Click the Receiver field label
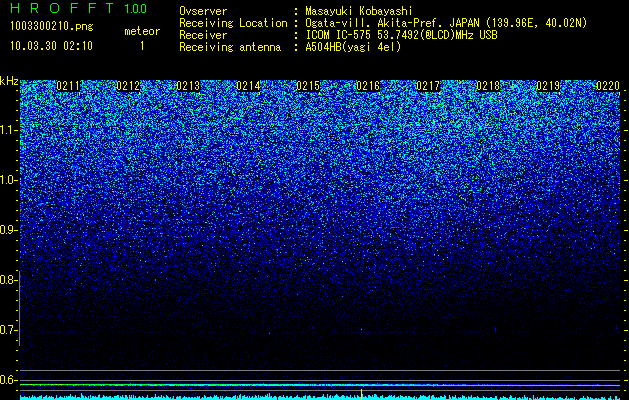Viewport: 629px width, 400px height. pos(203,35)
